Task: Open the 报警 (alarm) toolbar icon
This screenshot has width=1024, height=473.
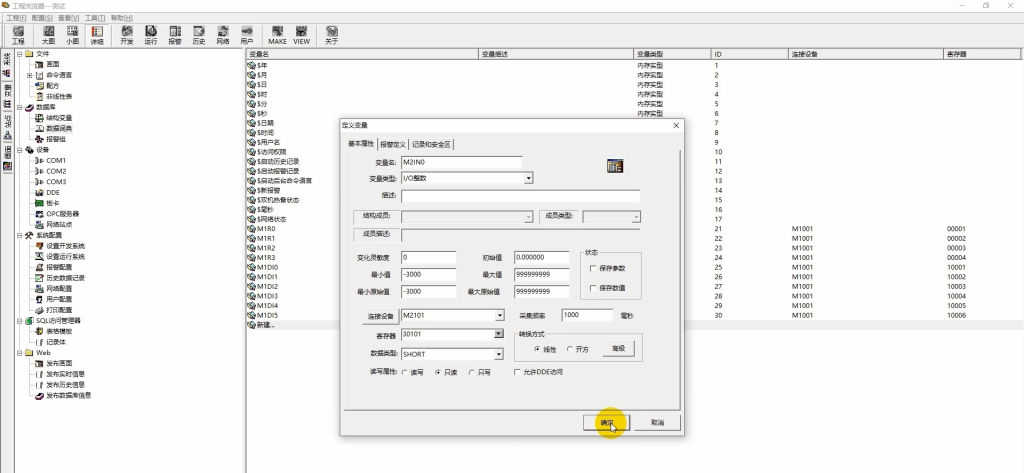Action: (x=175, y=35)
